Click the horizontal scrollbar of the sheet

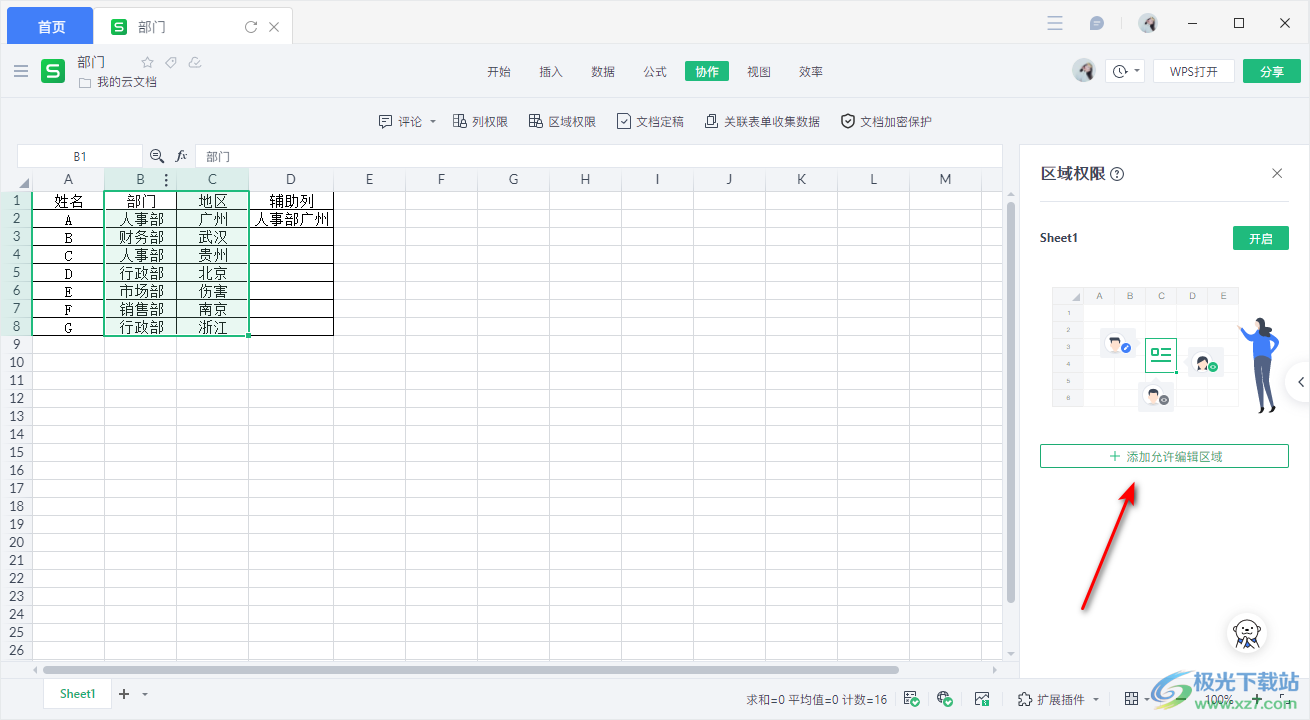pyautogui.click(x=470, y=670)
